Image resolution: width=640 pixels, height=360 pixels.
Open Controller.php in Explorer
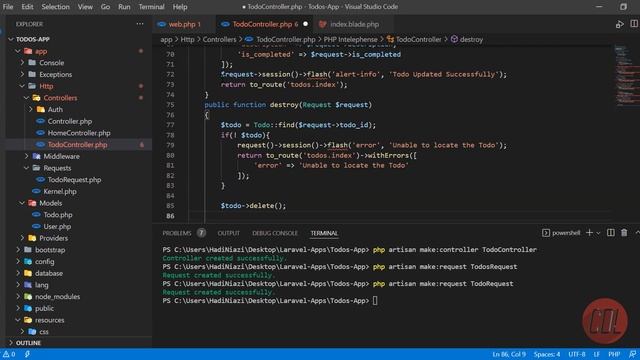[x=69, y=121]
